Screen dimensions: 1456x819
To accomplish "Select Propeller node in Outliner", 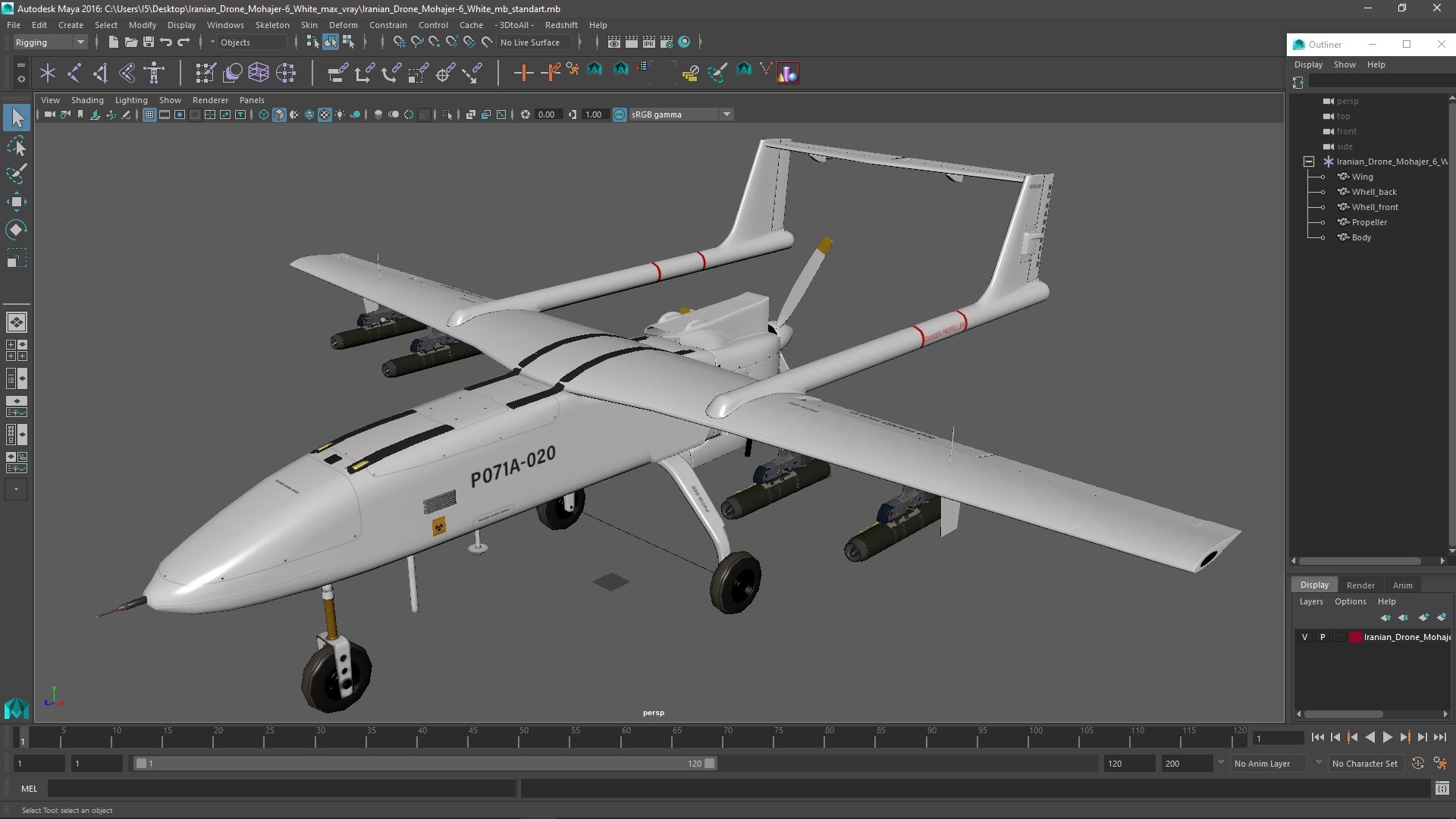I will 1369,222.
